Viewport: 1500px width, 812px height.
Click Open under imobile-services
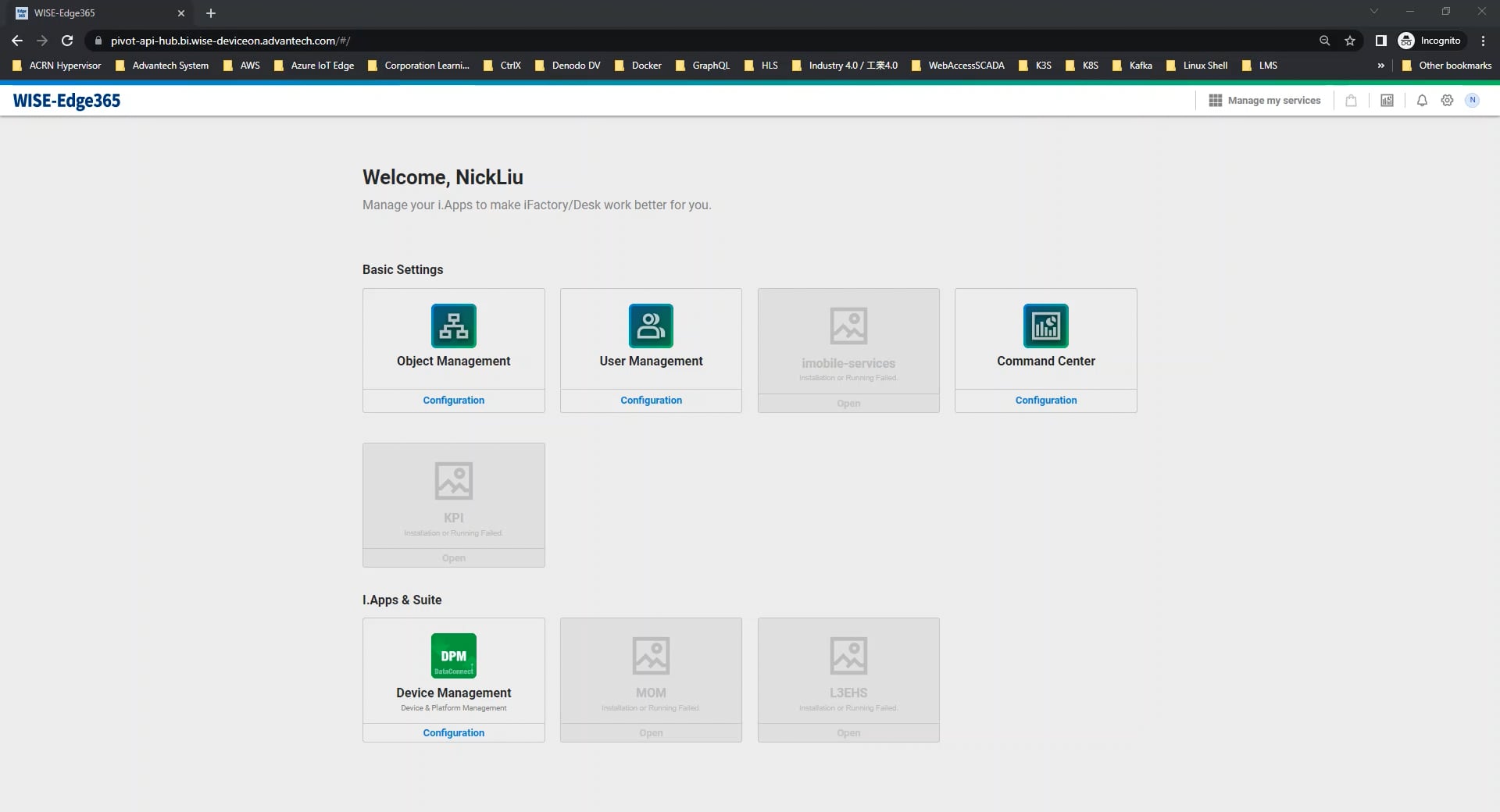[x=848, y=404]
